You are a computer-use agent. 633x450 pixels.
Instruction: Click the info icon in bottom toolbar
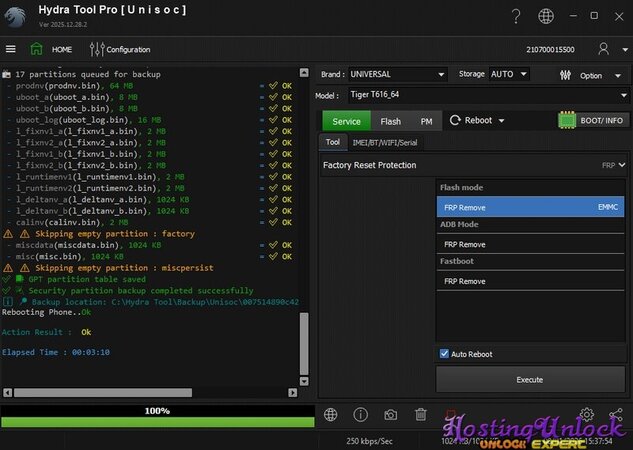point(360,414)
